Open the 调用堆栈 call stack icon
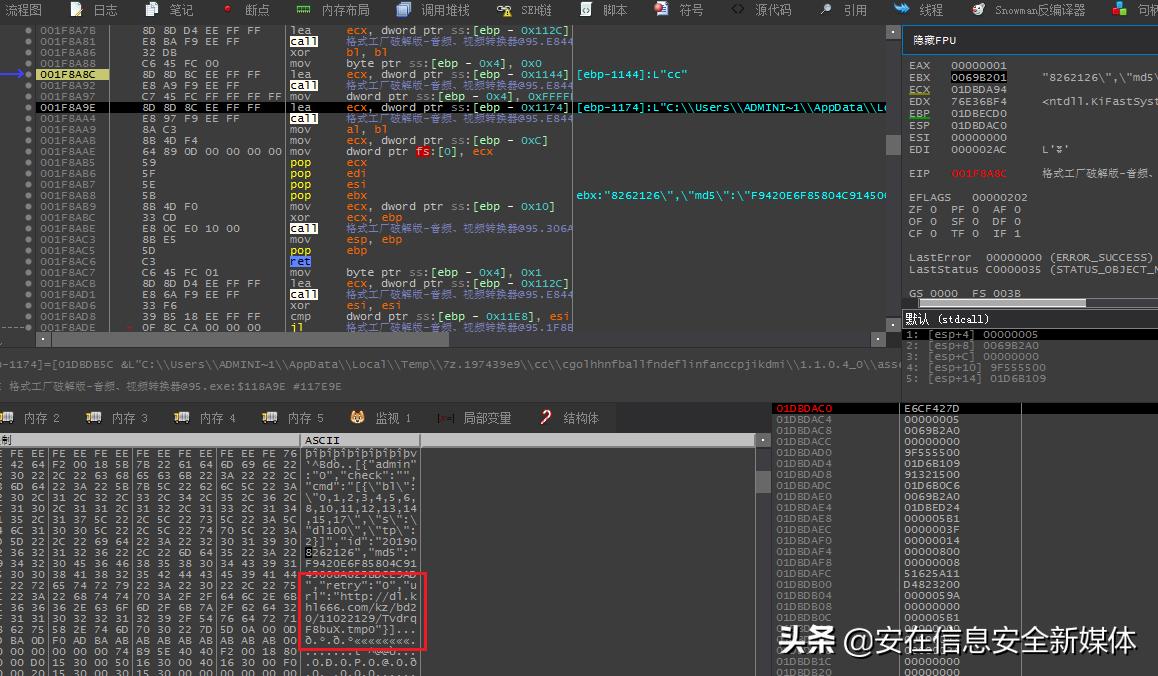Viewport: 1158px width, 676px height. click(x=403, y=9)
